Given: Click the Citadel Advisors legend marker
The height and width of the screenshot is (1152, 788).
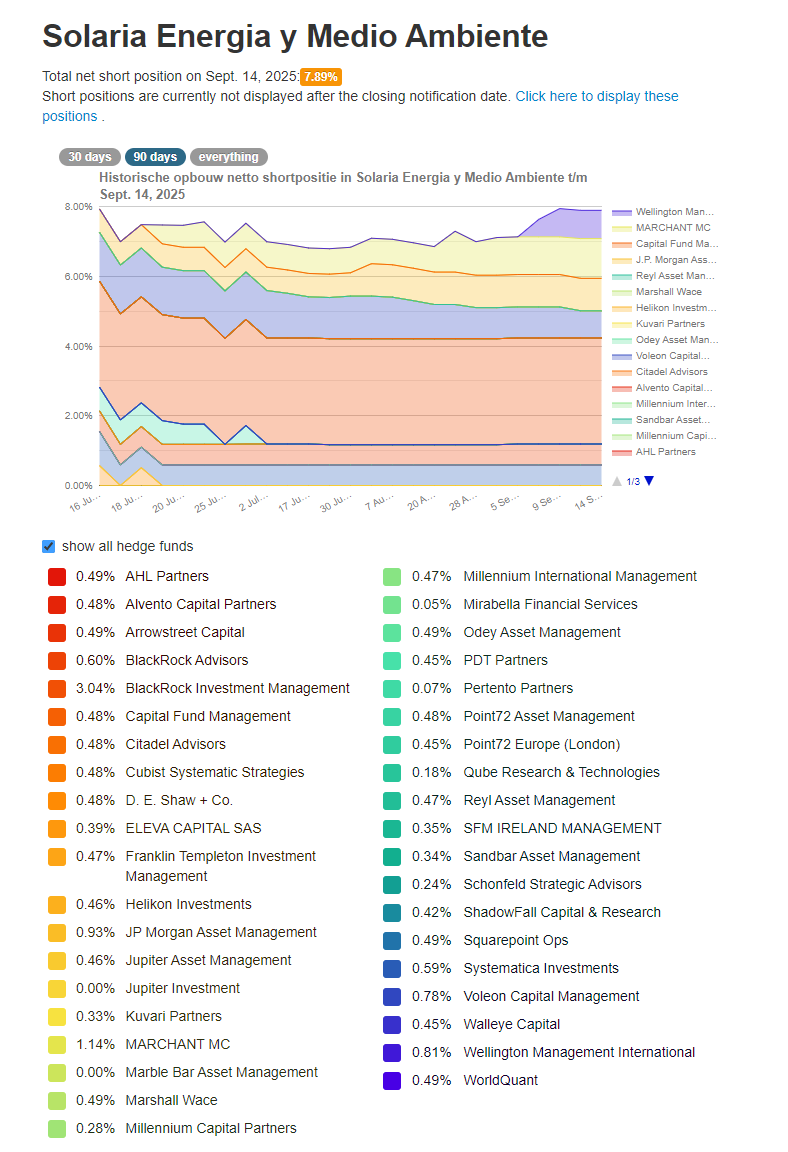Looking at the screenshot, I should 621,372.
